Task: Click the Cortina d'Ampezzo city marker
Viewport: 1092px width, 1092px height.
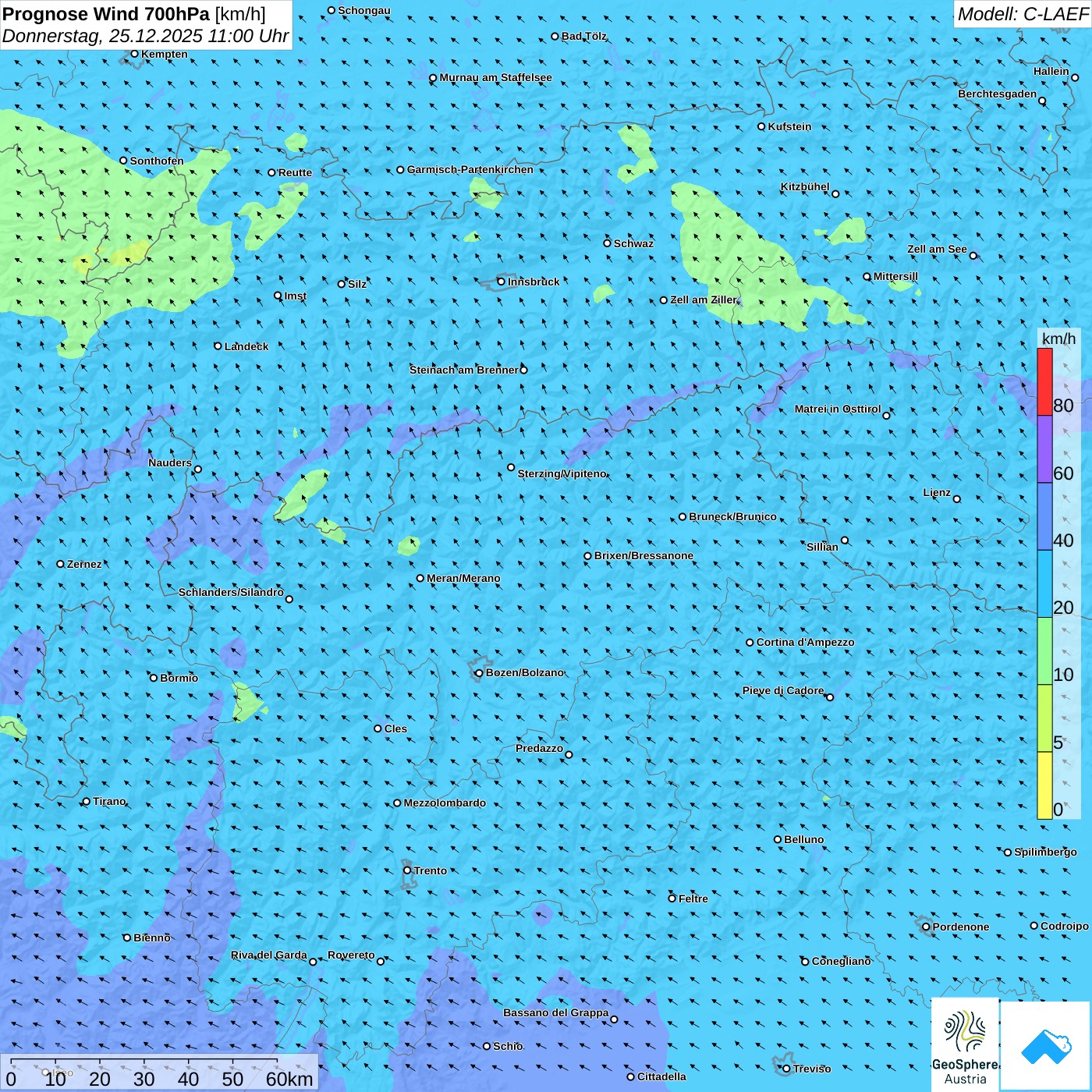Action: coord(750,643)
